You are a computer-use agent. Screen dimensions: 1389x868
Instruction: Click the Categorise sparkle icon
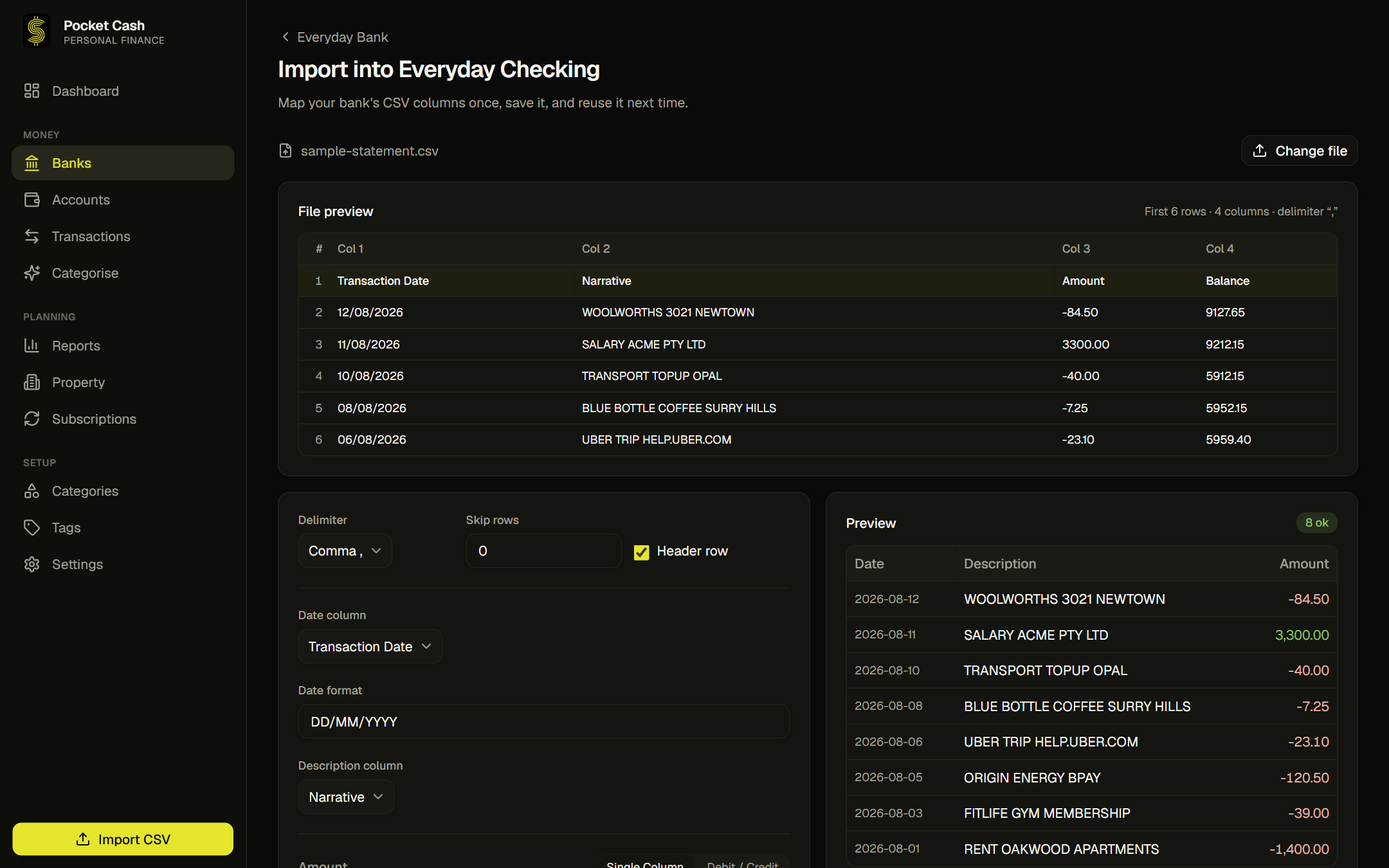click(32, 273)
